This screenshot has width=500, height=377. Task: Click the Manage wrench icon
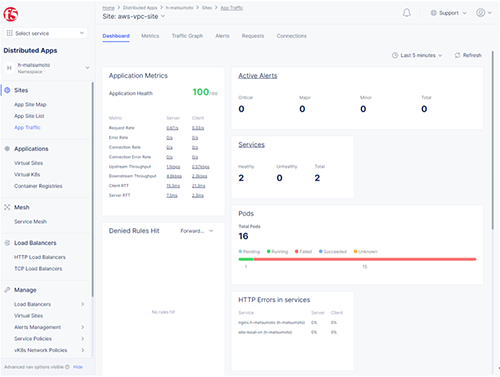click(x=7, y=290)
